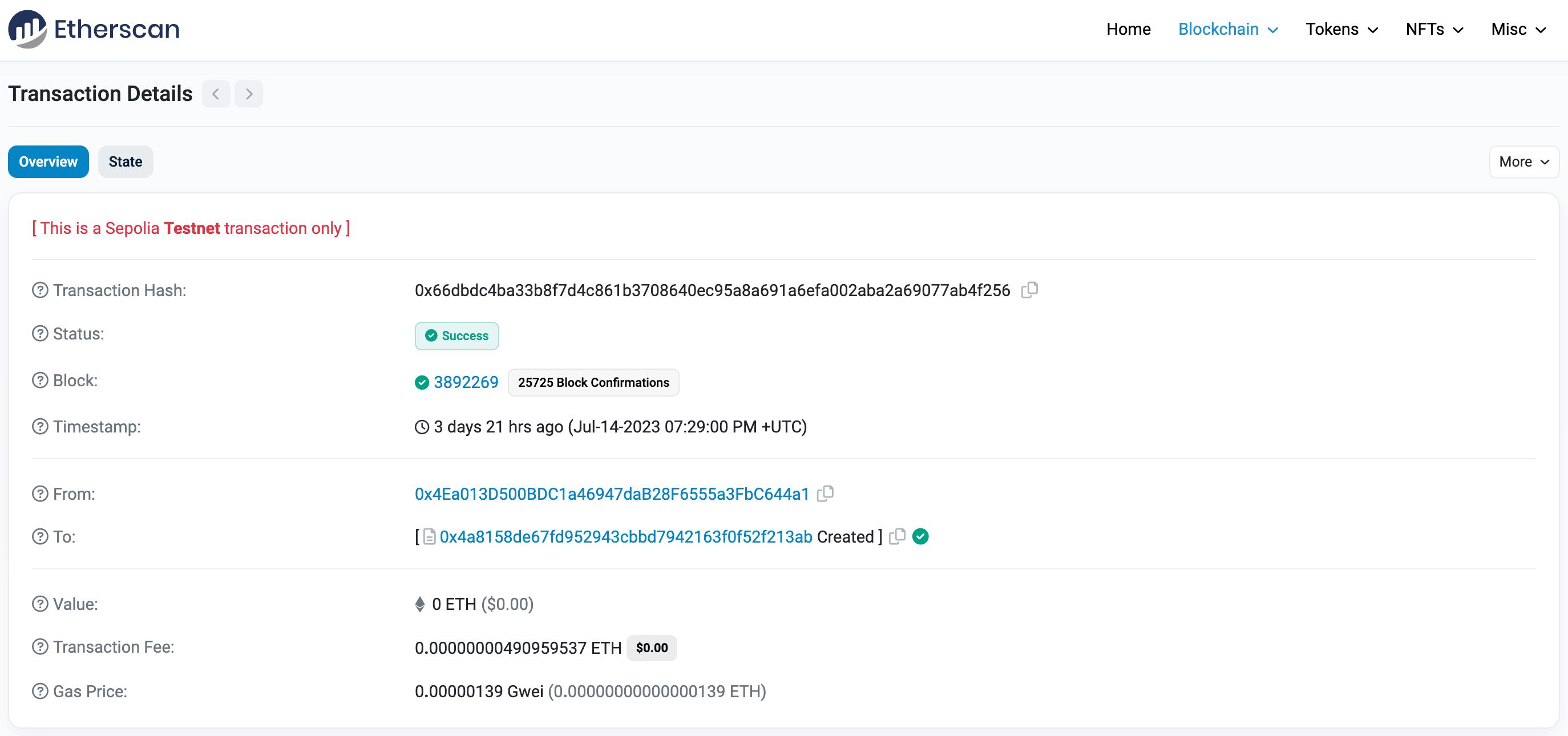1568x736 pixels.
Task: Click help icon next to Transaction Hash
Action: tap(39, 290)
